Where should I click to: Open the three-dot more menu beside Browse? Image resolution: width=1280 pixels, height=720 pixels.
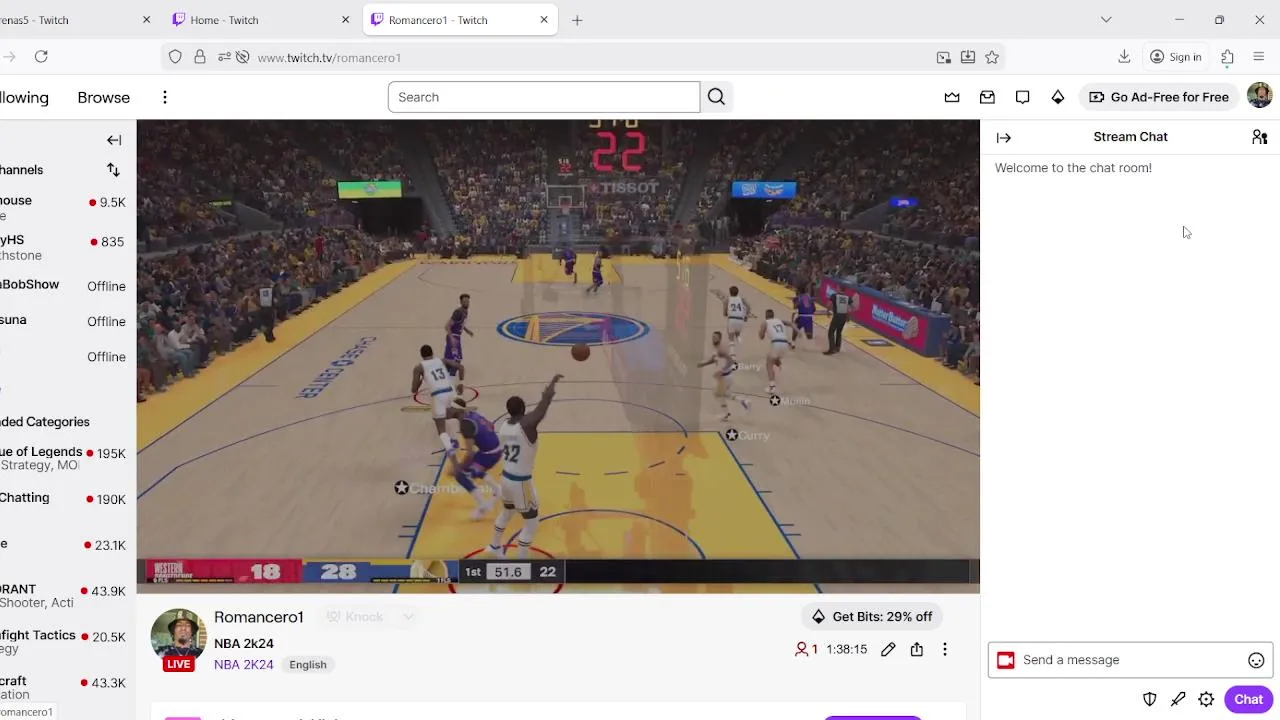coord(165,97)
